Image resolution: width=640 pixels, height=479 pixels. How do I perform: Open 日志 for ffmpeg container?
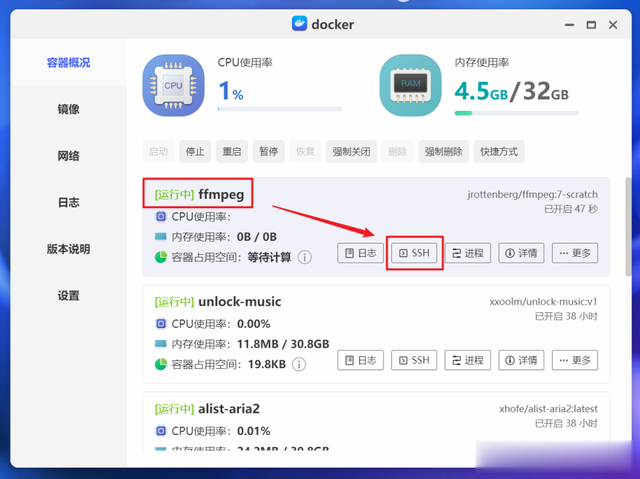tap(360, 253)
